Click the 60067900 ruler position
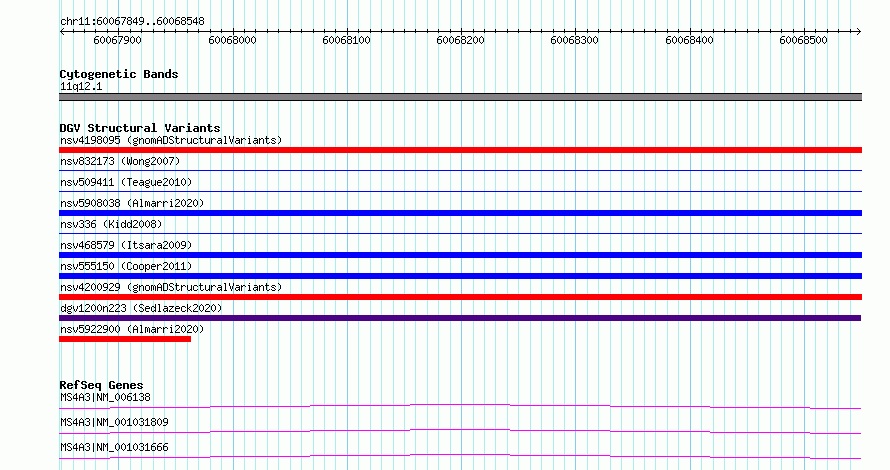The width and height of the screenshot is (890, 470). [x=117, y=40]
